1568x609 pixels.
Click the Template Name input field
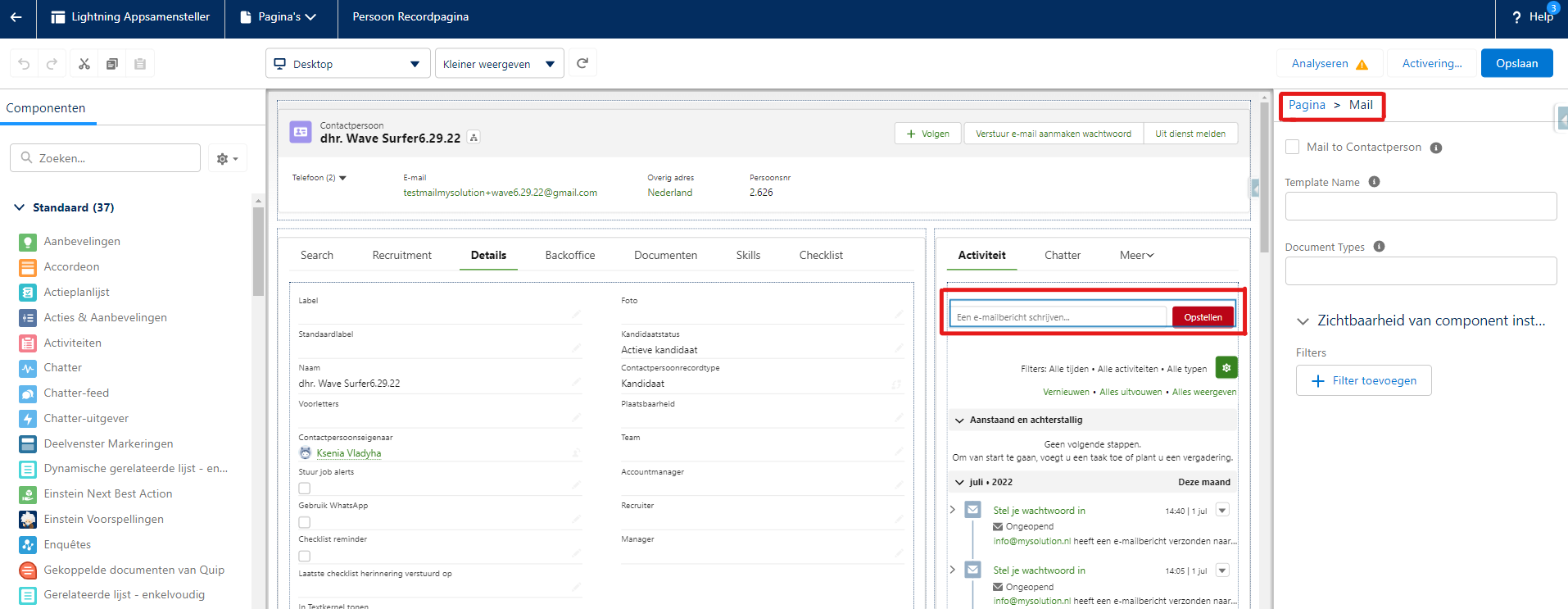(1421, 207)
